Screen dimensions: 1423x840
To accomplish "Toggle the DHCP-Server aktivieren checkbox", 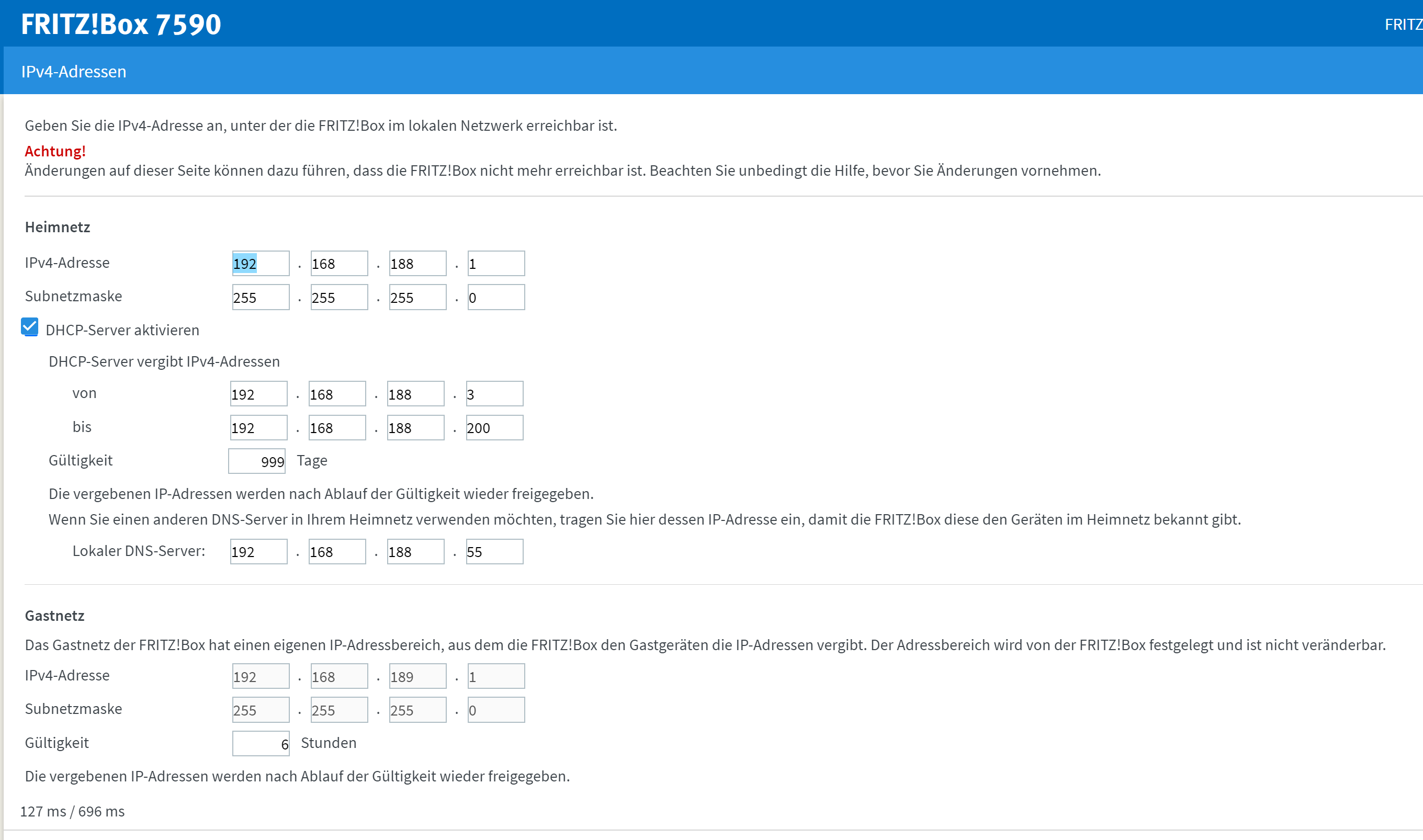I will click(x=29, y=327).
